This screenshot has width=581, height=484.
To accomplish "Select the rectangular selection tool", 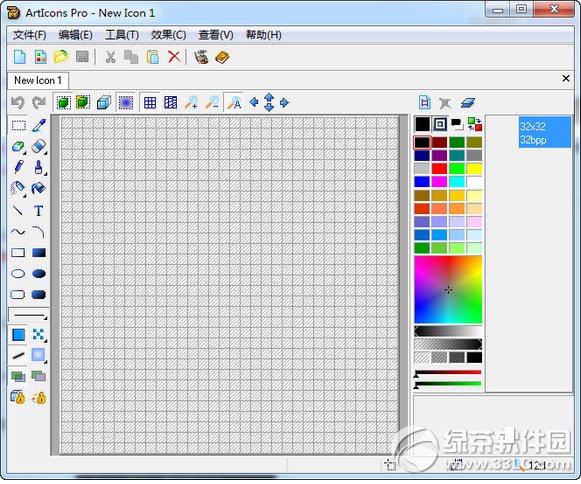I will (x=19, y=125).
